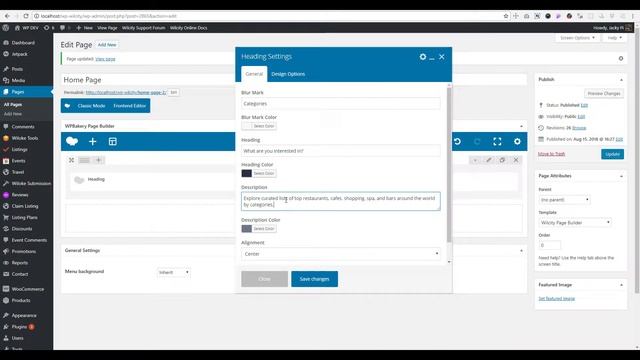This screenshot has height=360, width=640.
Task: Close the Heading Settings dialog
Action: (x=442, y=57)
